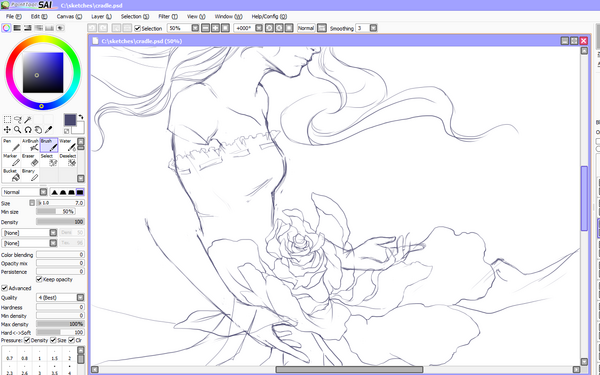This screenshot has width=600, height=375.
Task: Select the Deselect pen tool
Action: [68, 160]
